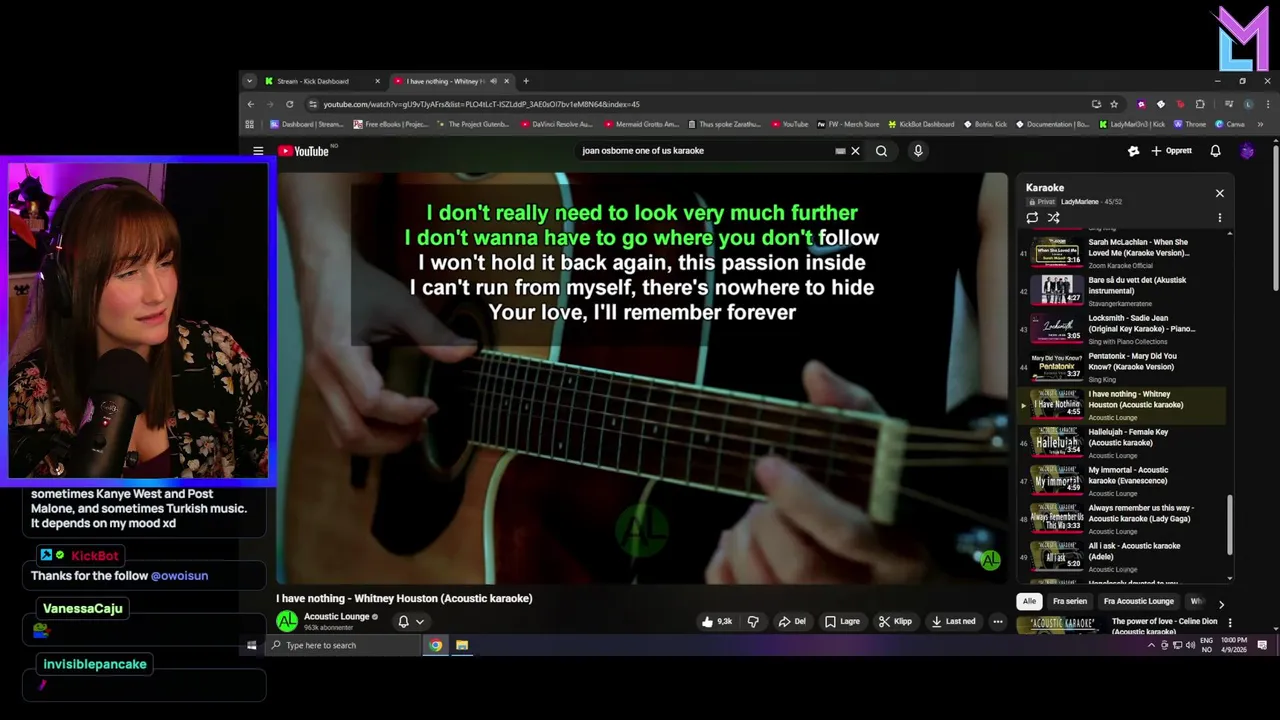The image size is (1280, 720).
Task: Mute the audio-playing tab speaker icon
Action: [493, 81]
